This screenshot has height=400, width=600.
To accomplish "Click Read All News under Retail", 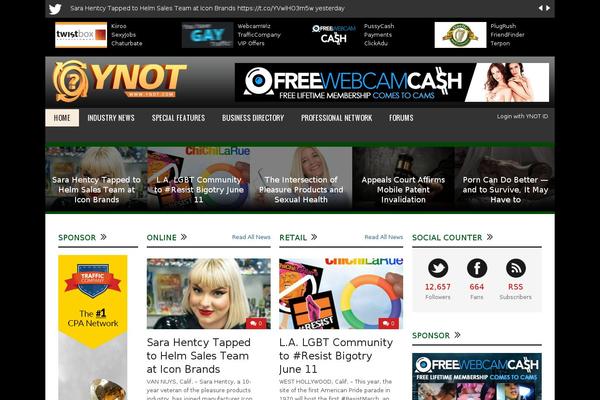I will pos(384,237).
